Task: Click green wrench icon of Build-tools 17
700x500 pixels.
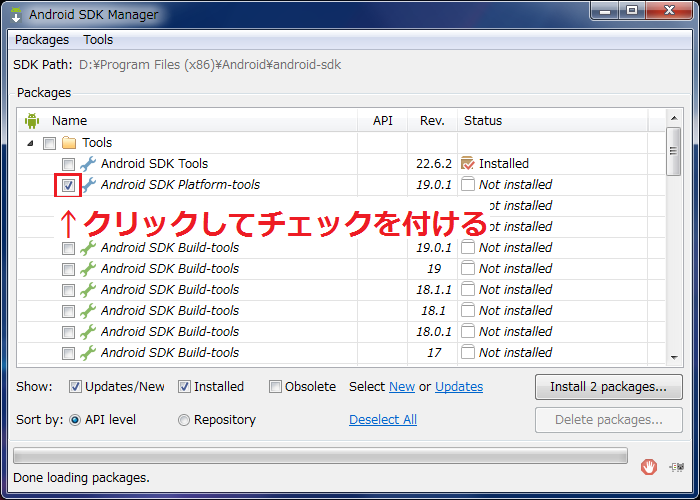Action: tap(88, 353)
